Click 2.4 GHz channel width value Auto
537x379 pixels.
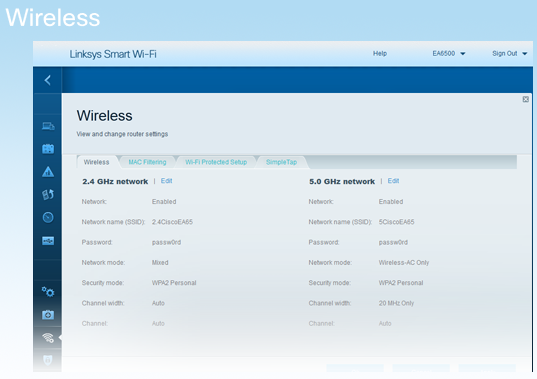tap(158, 303)
